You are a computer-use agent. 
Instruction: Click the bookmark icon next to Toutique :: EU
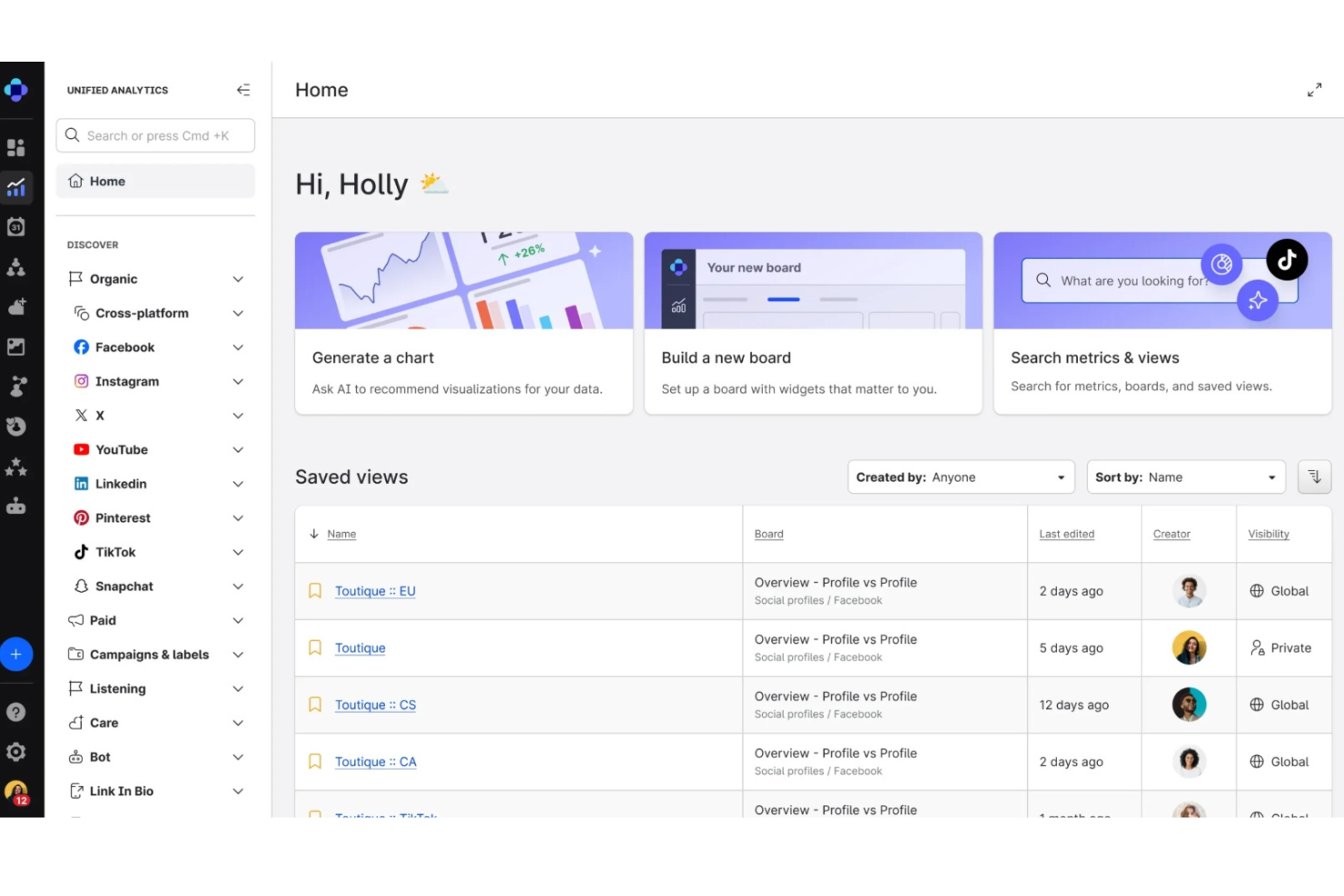click(x=314, y=590)
